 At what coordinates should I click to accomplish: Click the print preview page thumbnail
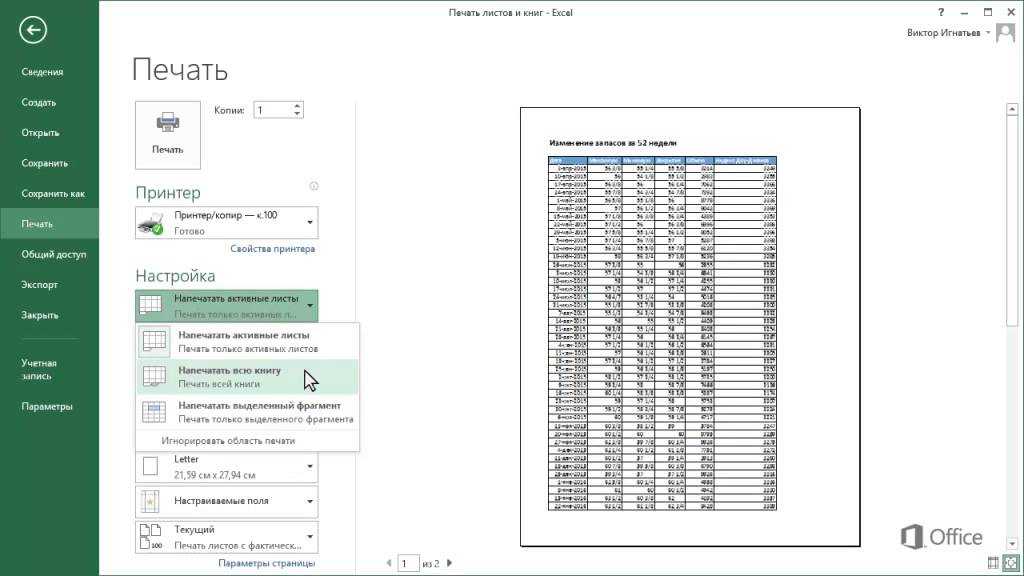tap(690, 327)
